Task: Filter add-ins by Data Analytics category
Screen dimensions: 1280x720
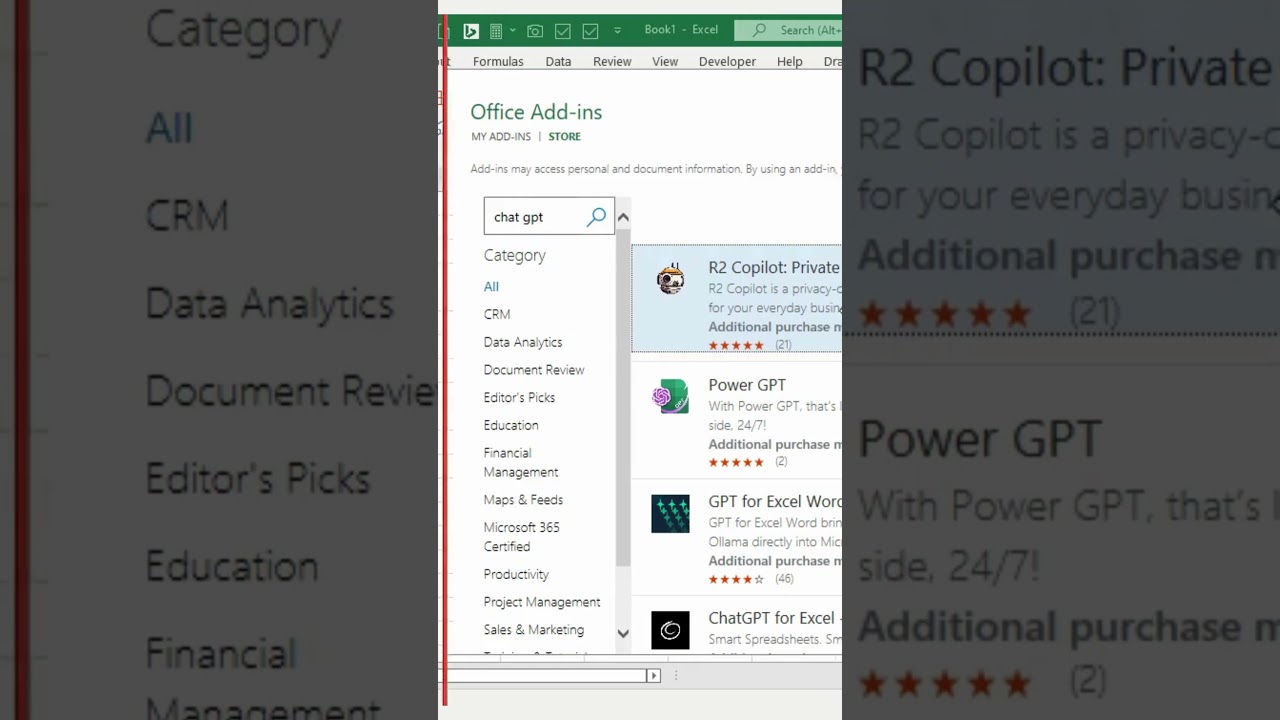Action: coord(523,342)
